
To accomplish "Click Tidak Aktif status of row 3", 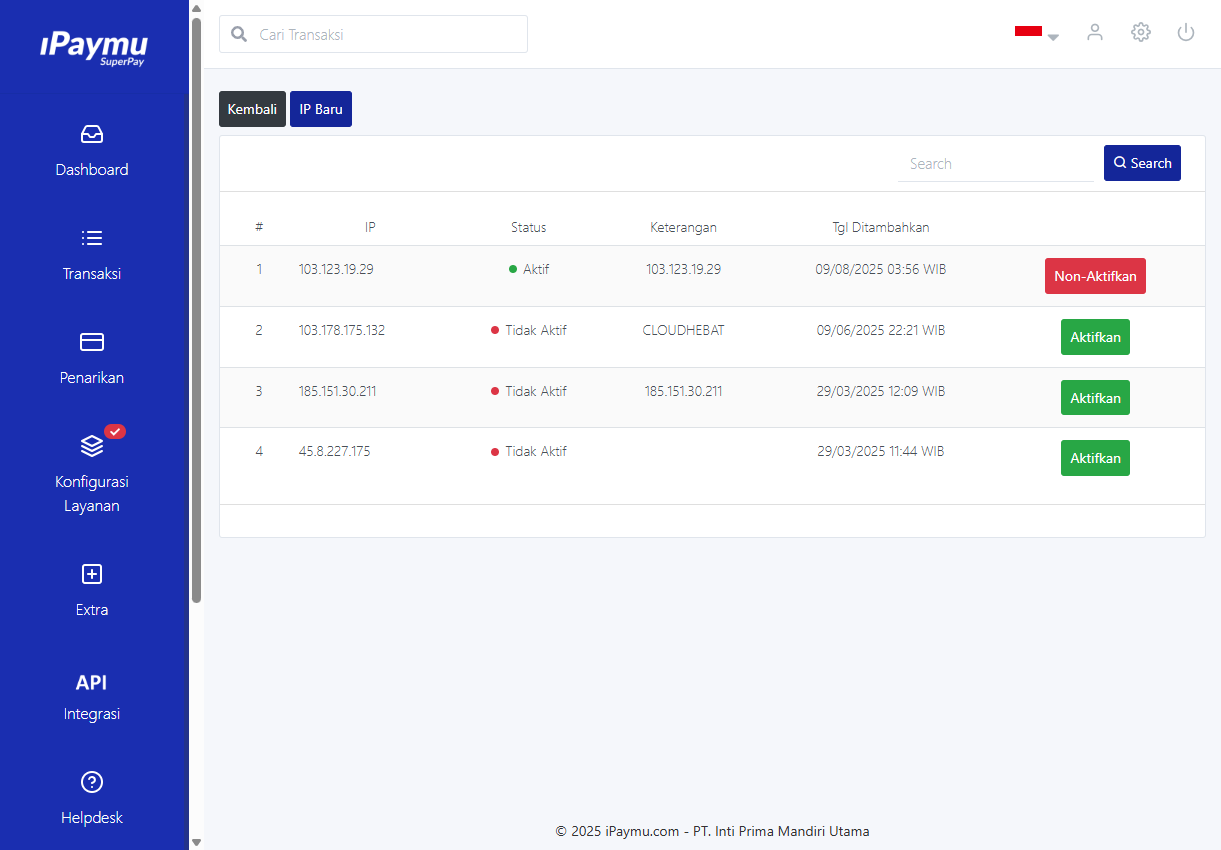I will (529, 391).
